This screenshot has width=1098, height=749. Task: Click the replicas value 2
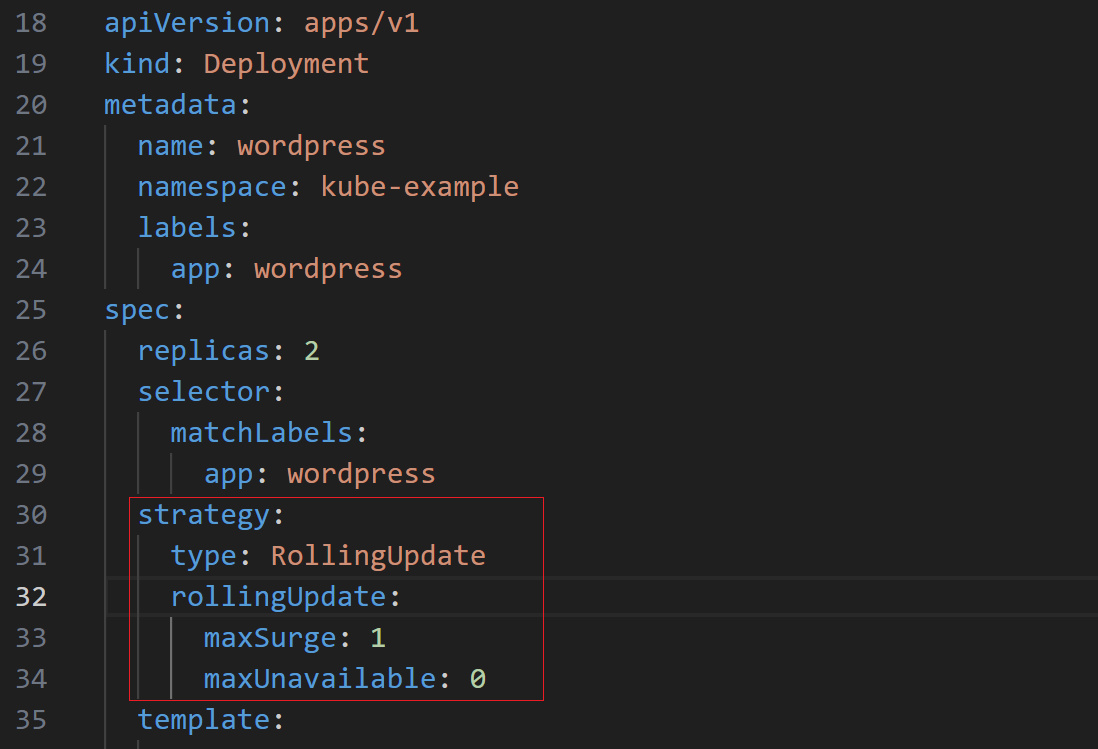pyautogui.click(x=312, y=351)
